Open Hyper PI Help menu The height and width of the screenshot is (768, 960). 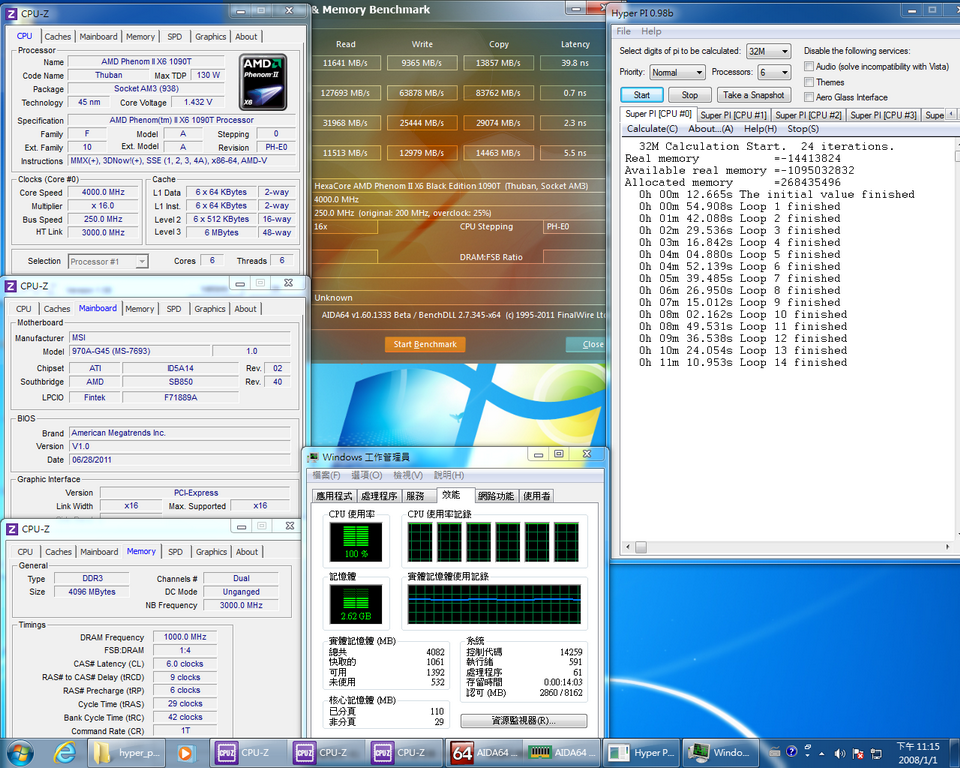click(x=651, y=31)
